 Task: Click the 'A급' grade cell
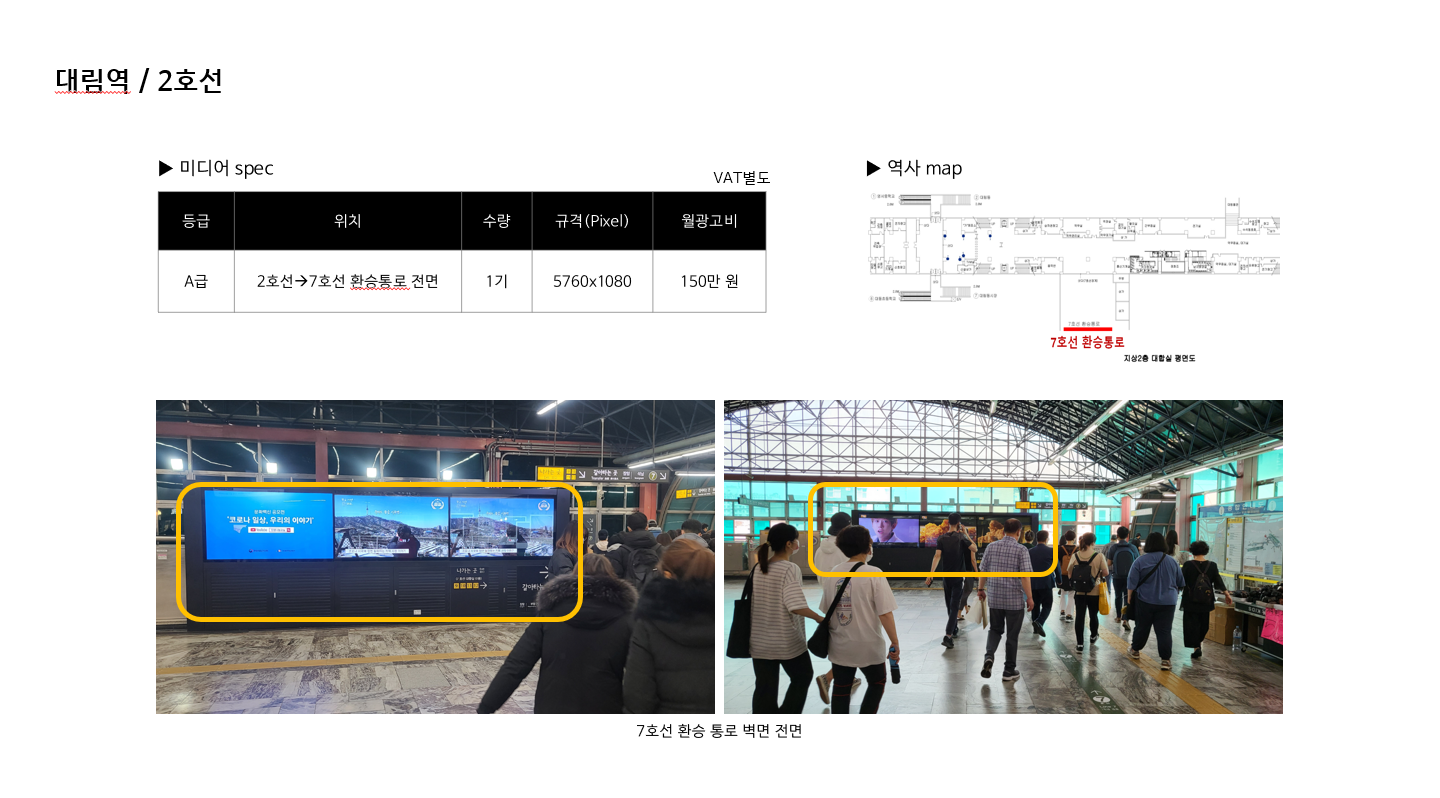[x=196, y=281]
